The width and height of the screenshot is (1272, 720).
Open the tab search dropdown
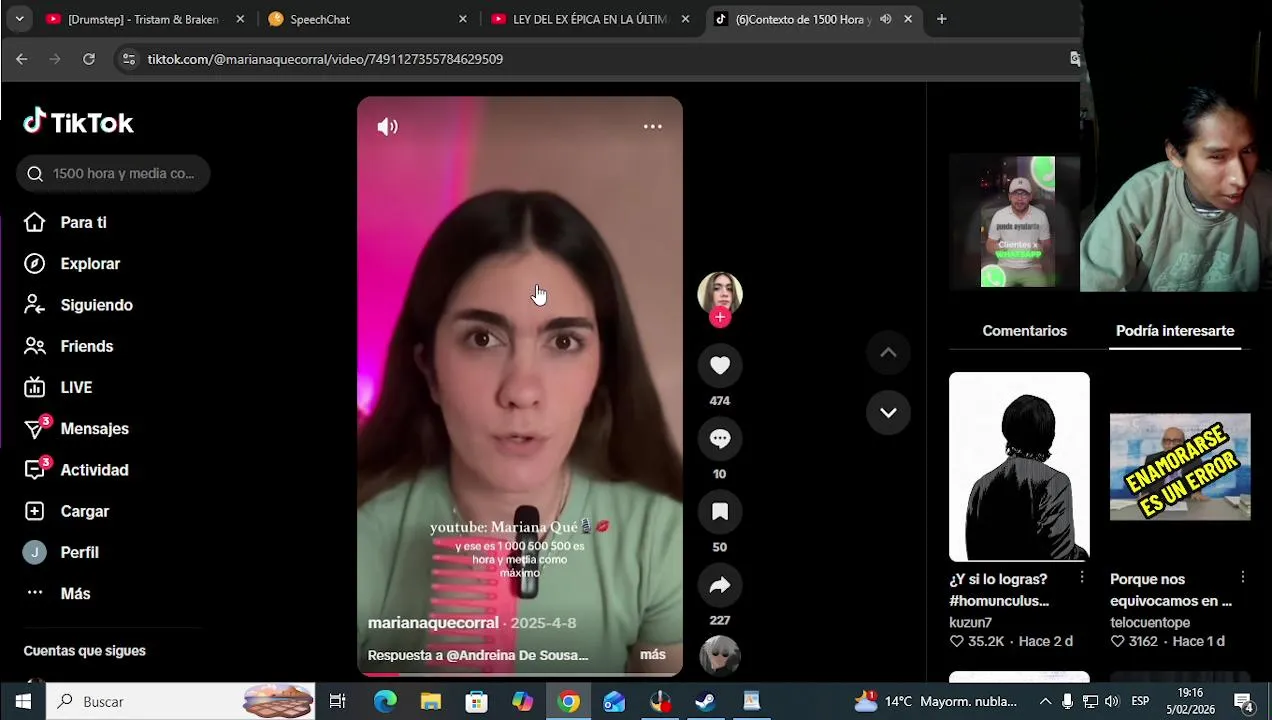point(19,19)
